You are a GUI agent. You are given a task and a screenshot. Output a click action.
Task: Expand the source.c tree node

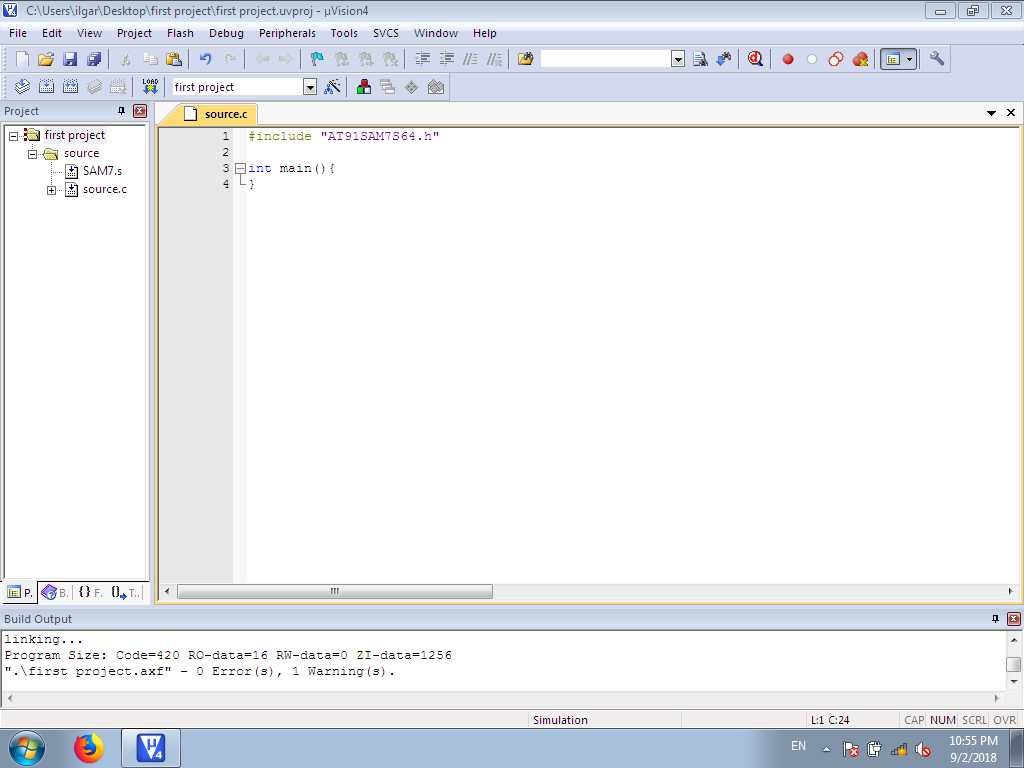(x=52, y=189)
